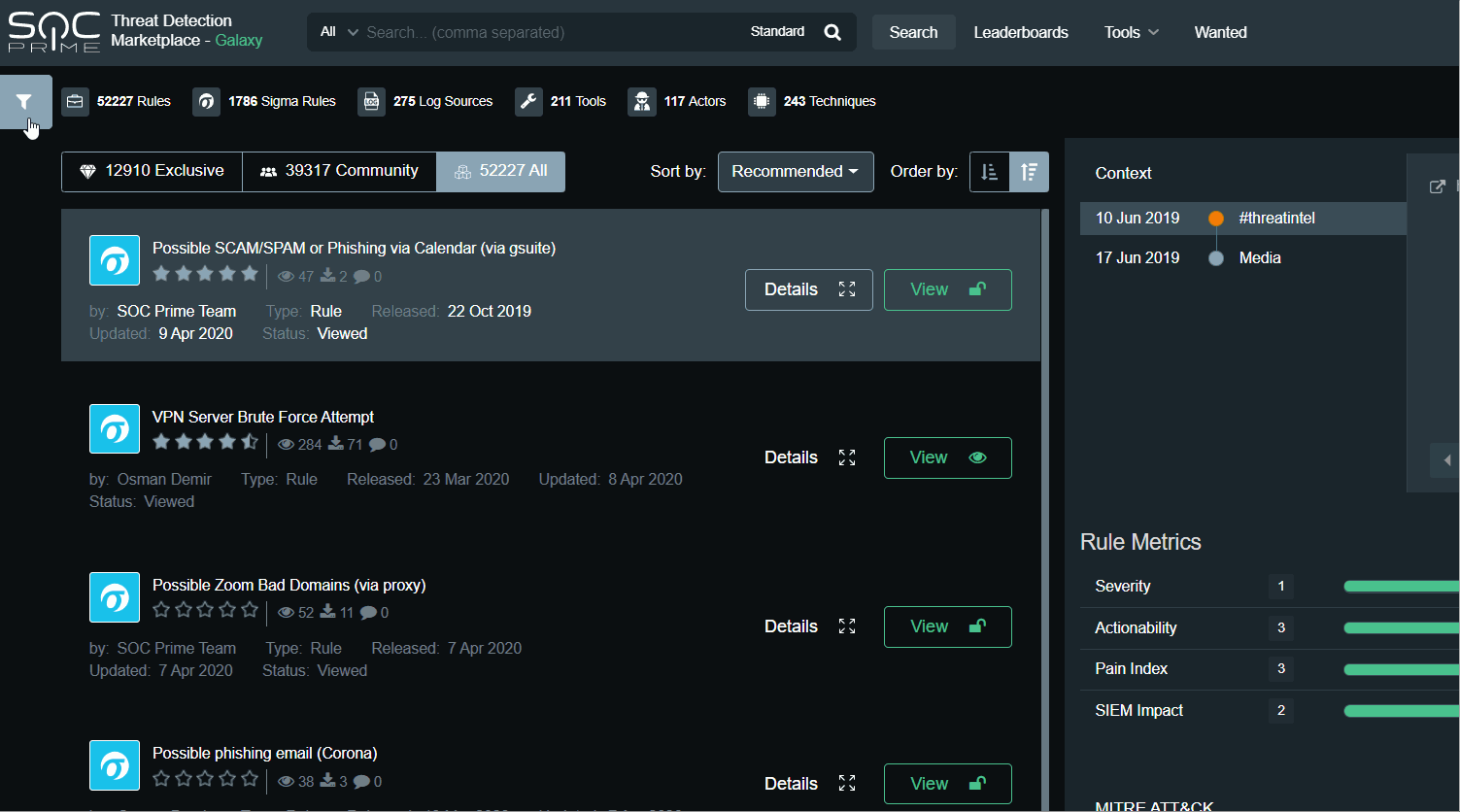Click the search magnifier icon
The width and height of the screenshot is (1460, 812).
click(832, 32)
